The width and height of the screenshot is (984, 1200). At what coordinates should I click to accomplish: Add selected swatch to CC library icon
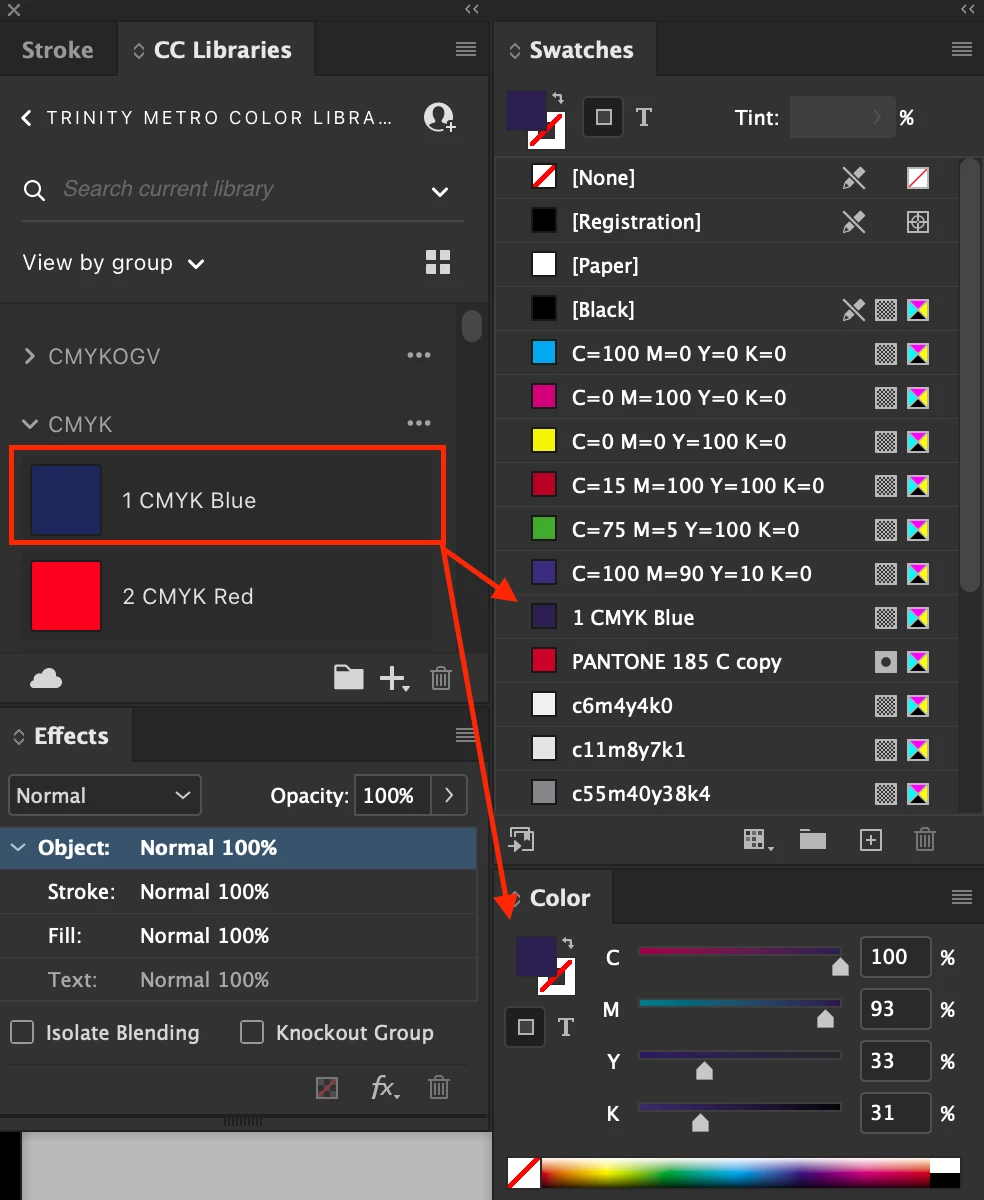click(x=522, y=839)
